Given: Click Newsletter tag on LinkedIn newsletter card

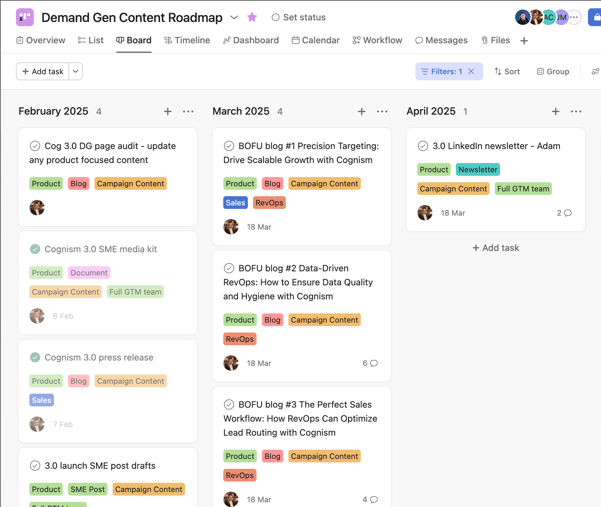Looking at the screenshot, I should 478,169.
